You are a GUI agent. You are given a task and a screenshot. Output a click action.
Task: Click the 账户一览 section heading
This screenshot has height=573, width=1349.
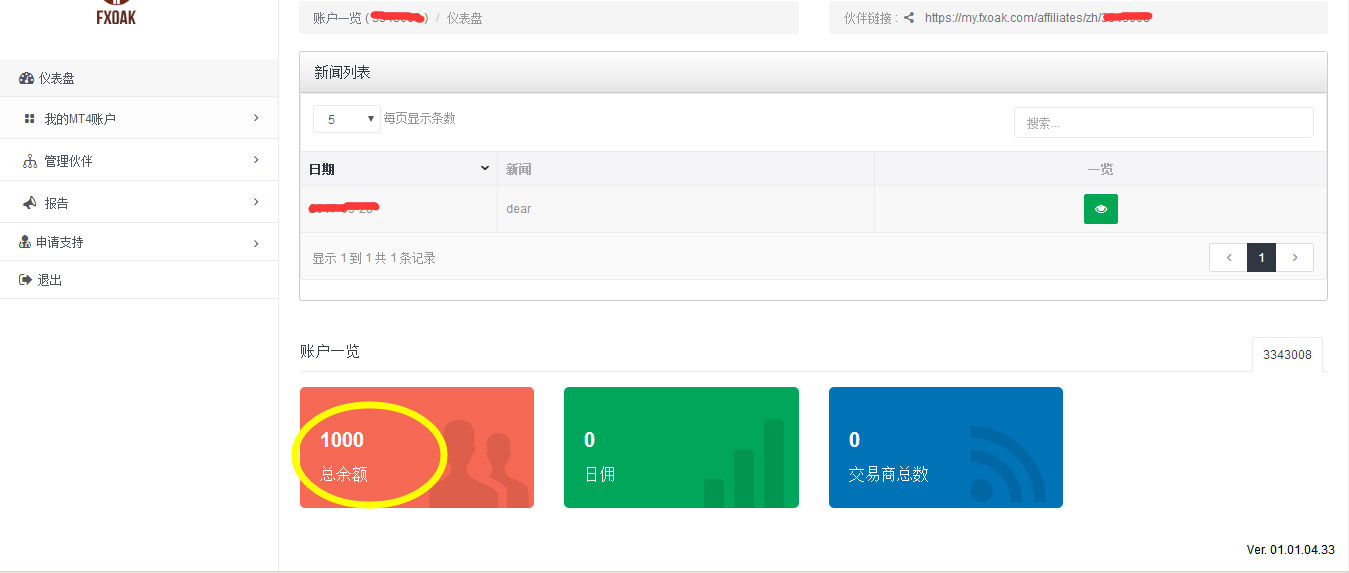pos(330,351)
